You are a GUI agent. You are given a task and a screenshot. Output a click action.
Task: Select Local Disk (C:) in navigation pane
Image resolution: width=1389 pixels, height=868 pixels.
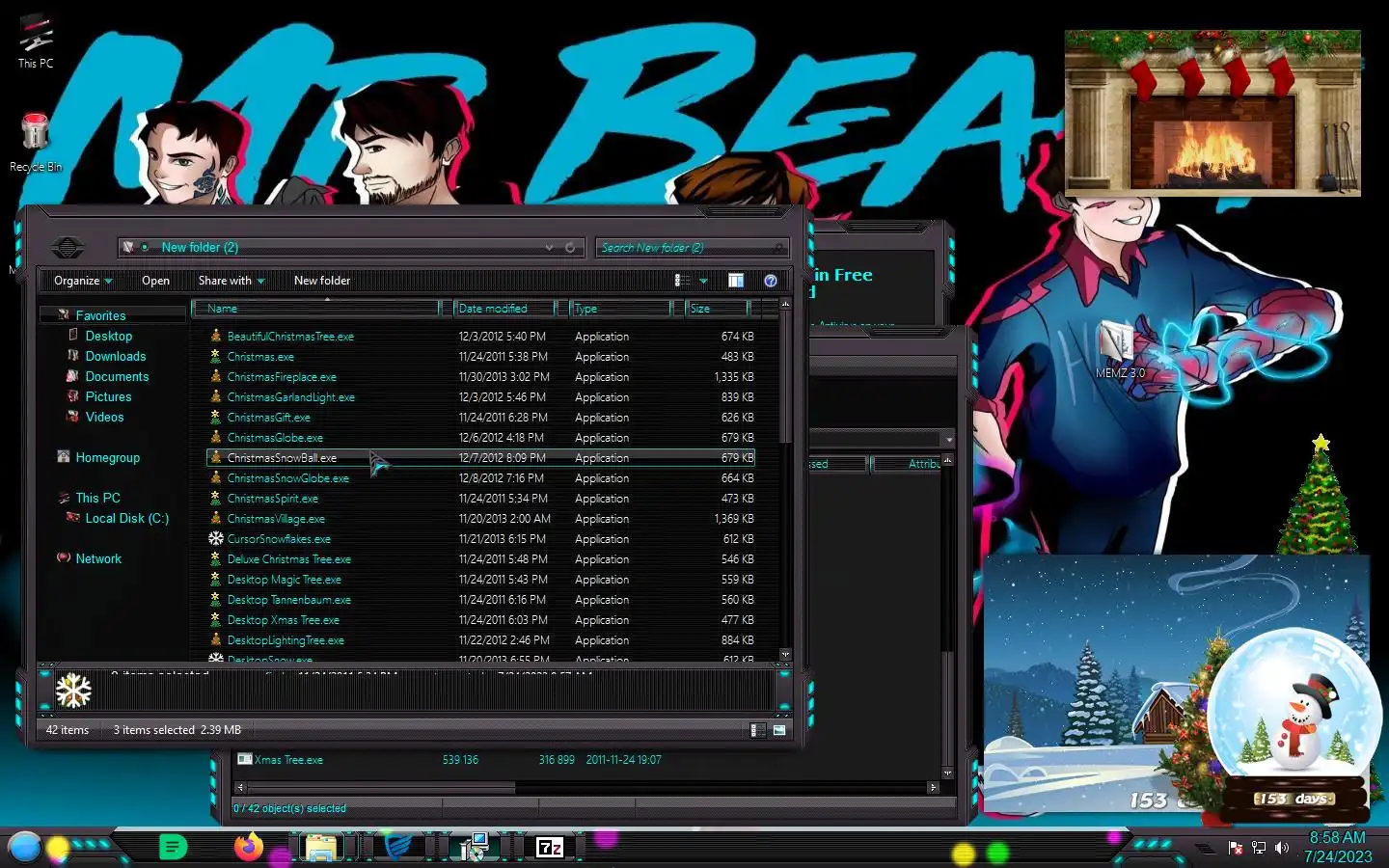(126, 518)
